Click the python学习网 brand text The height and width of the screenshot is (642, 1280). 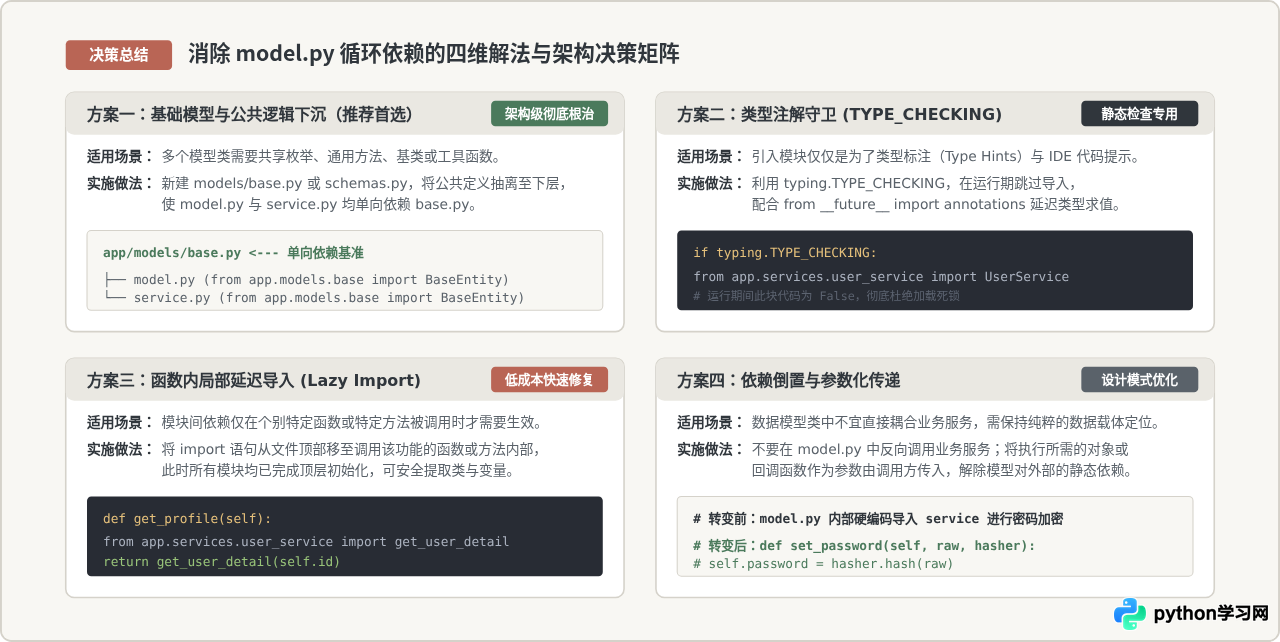[1211, 614]
